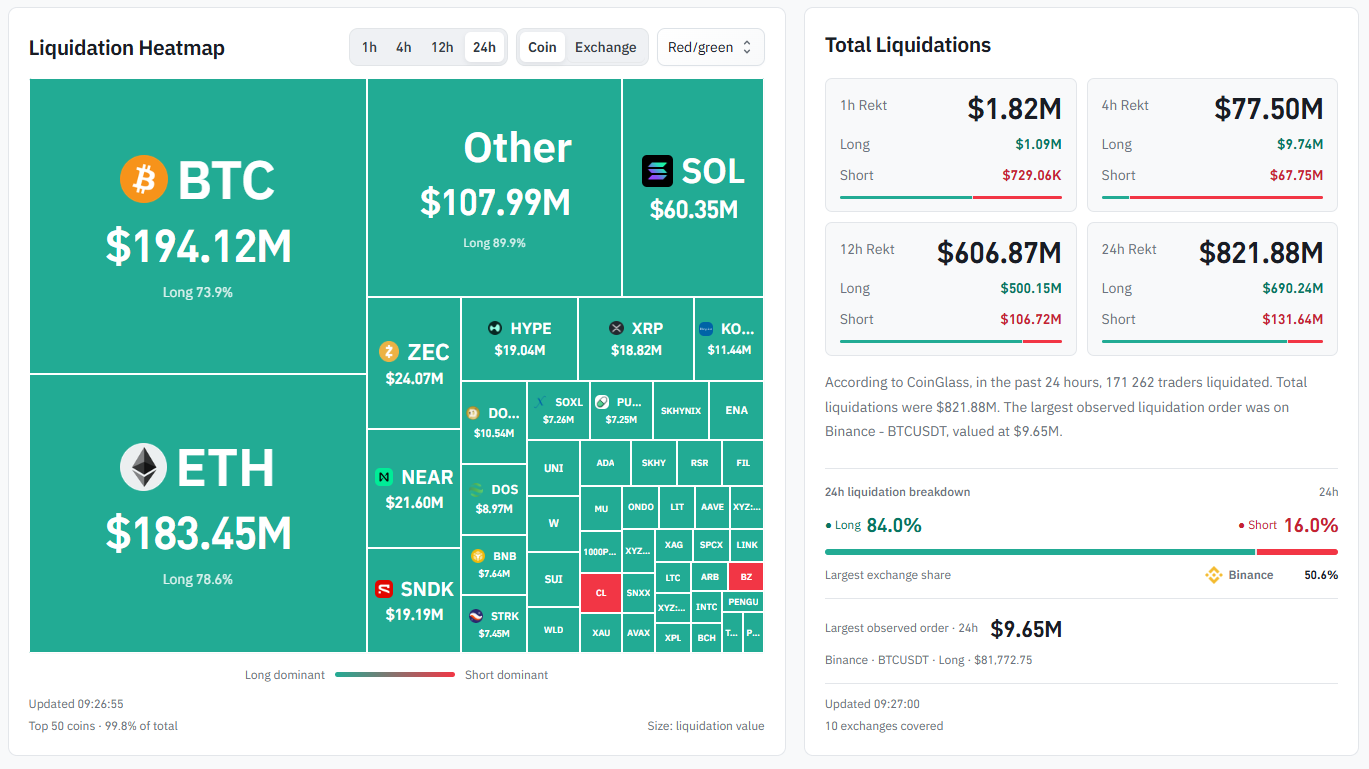Click the 1h Rekt long/short ratio bar

click(x=951, y=197)
